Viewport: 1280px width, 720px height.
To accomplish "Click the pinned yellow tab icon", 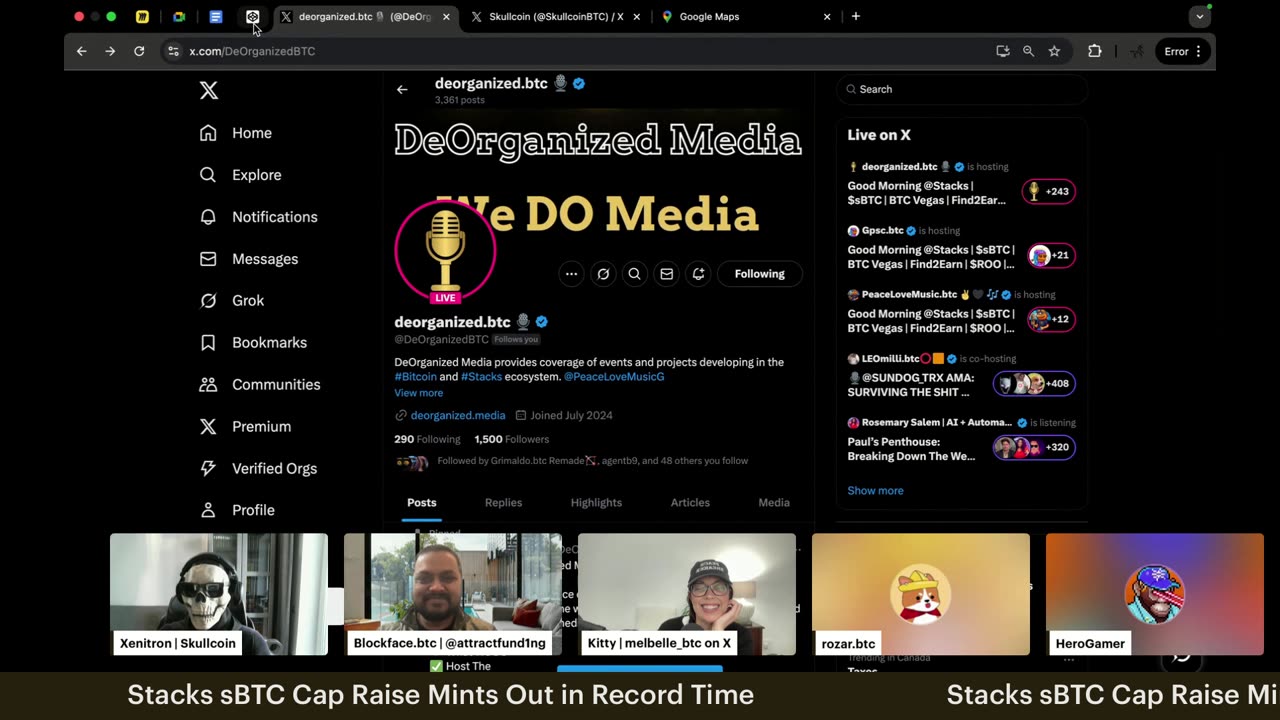I will pos(142,16).
